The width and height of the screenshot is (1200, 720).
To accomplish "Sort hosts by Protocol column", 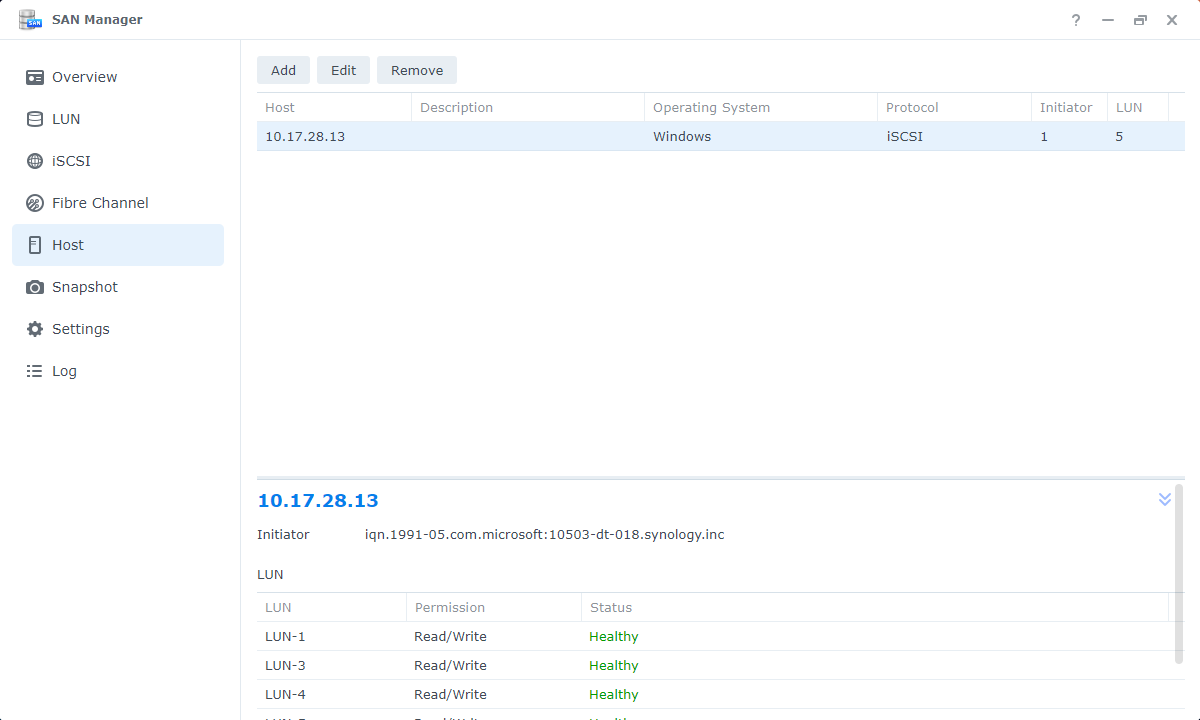I will click(x=912, y=107).
